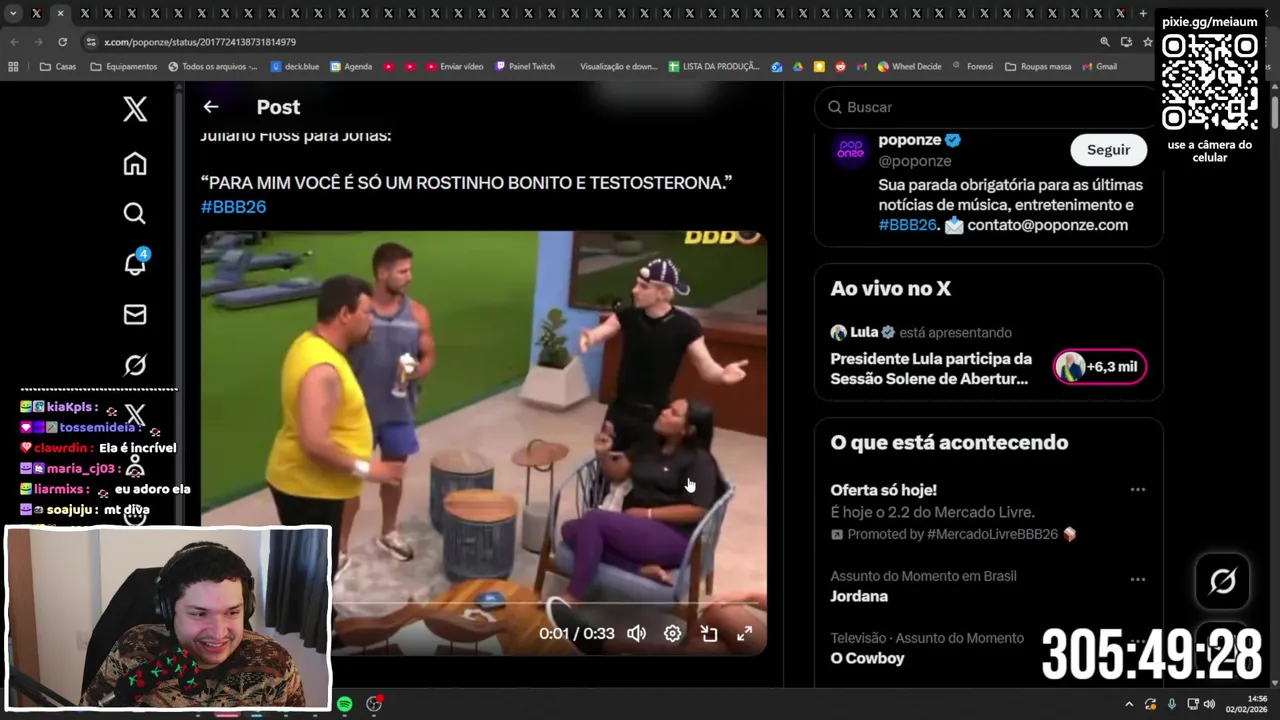Viewport: 1280px width, 720px height.
Task: Click browser back arrow
Action: pyautogui.click(x=14, y=42)
